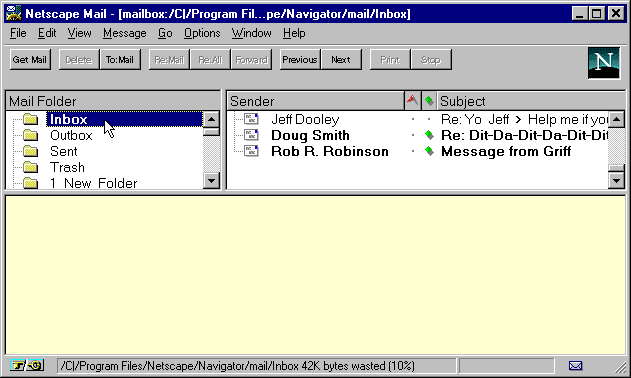The height and width of the screenshot is (378, 631).
Task: Open the Message menu
Action: [125, 33]
